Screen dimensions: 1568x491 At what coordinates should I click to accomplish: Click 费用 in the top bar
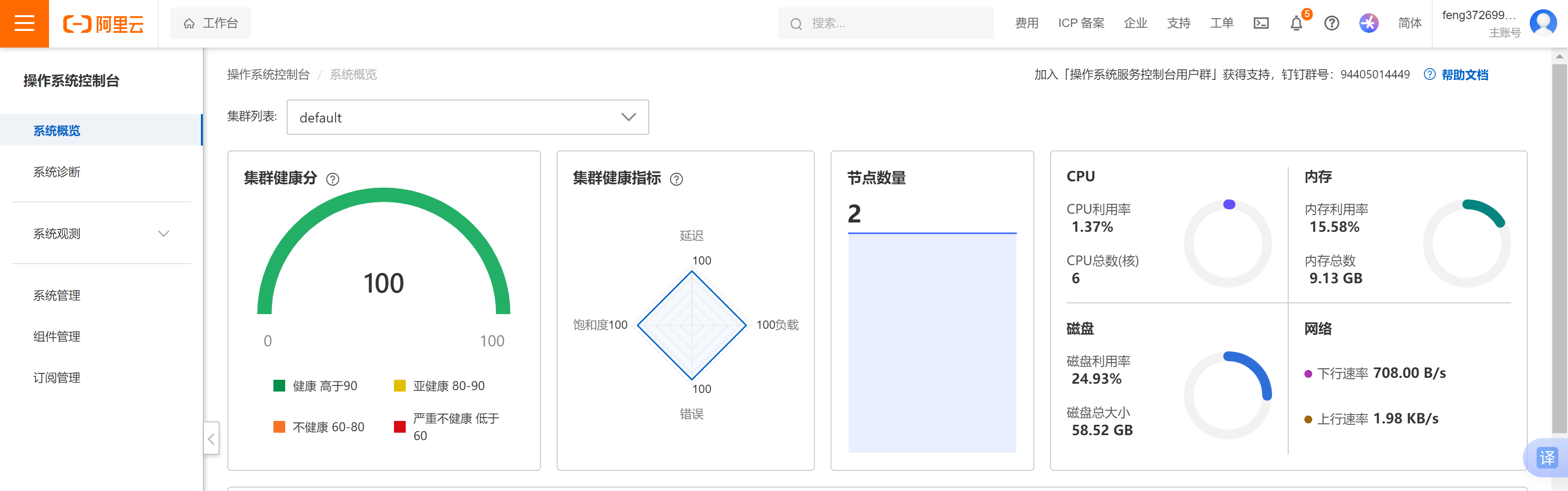tap(1026, 23)
